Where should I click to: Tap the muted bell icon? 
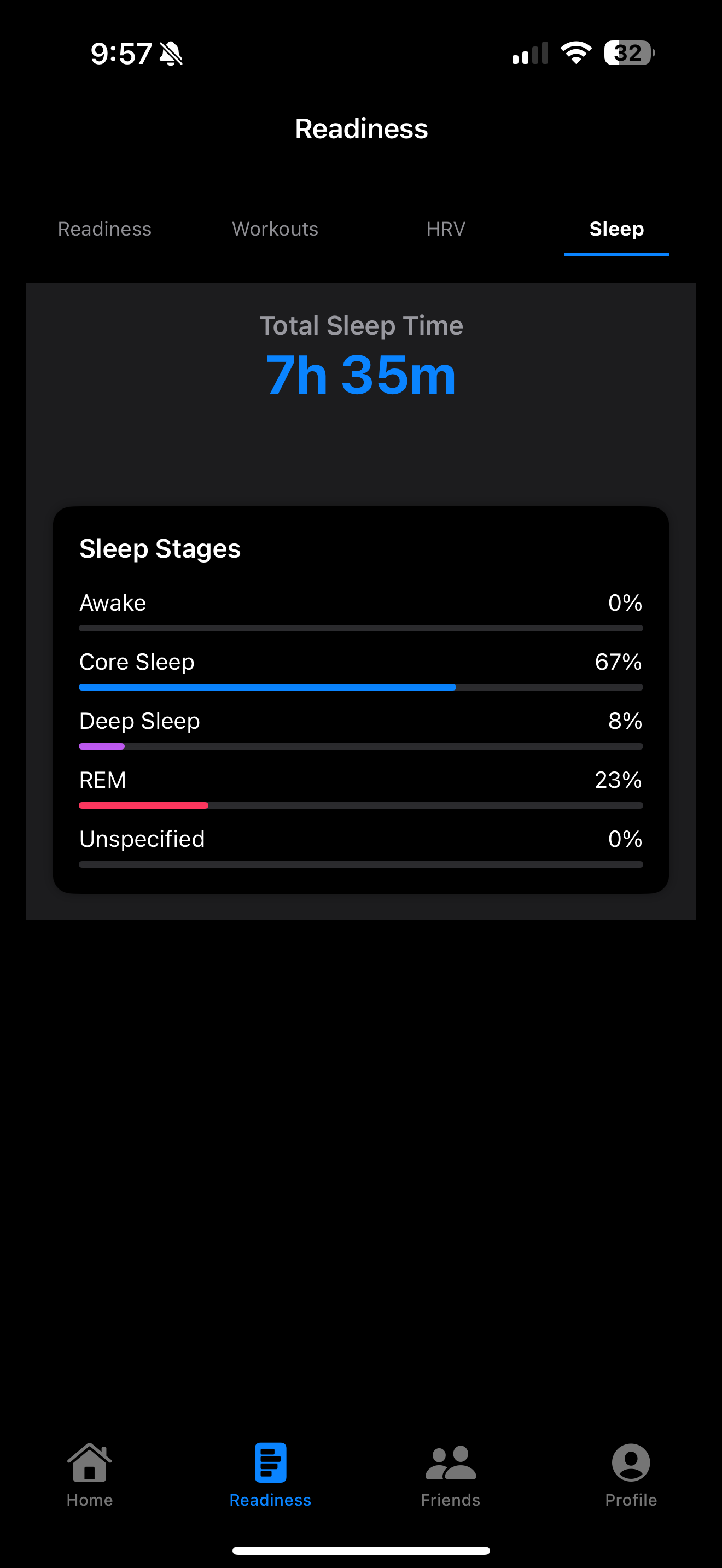(x=171, y=54)
